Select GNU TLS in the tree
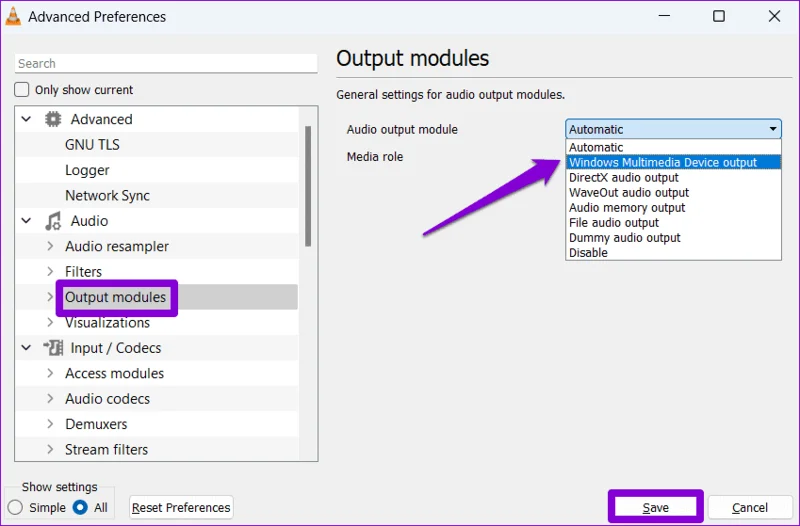800x526 pixels. pyautogui.click(x=92, y=145)
